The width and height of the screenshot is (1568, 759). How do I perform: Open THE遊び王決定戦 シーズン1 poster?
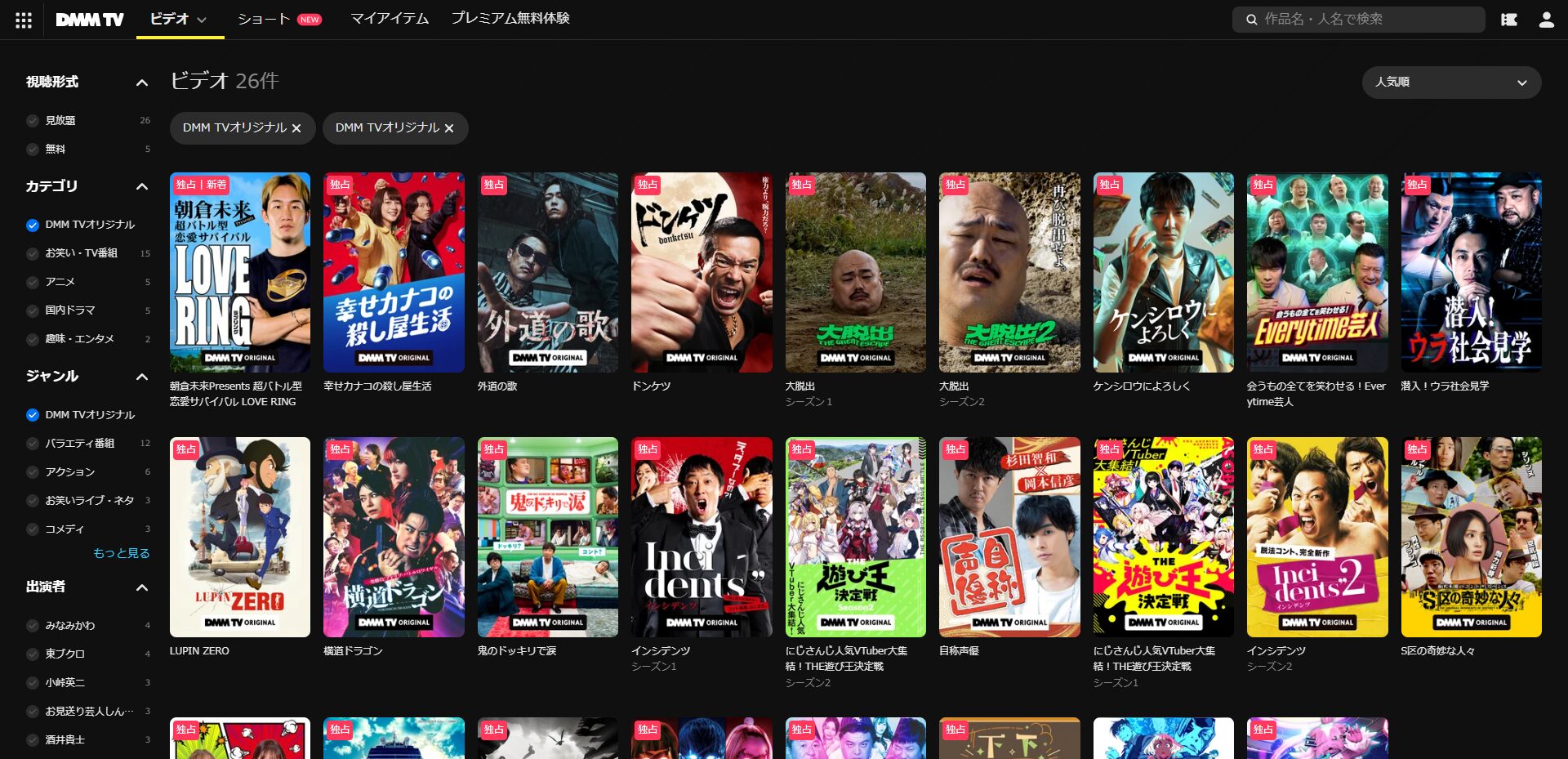(1164, 538)
